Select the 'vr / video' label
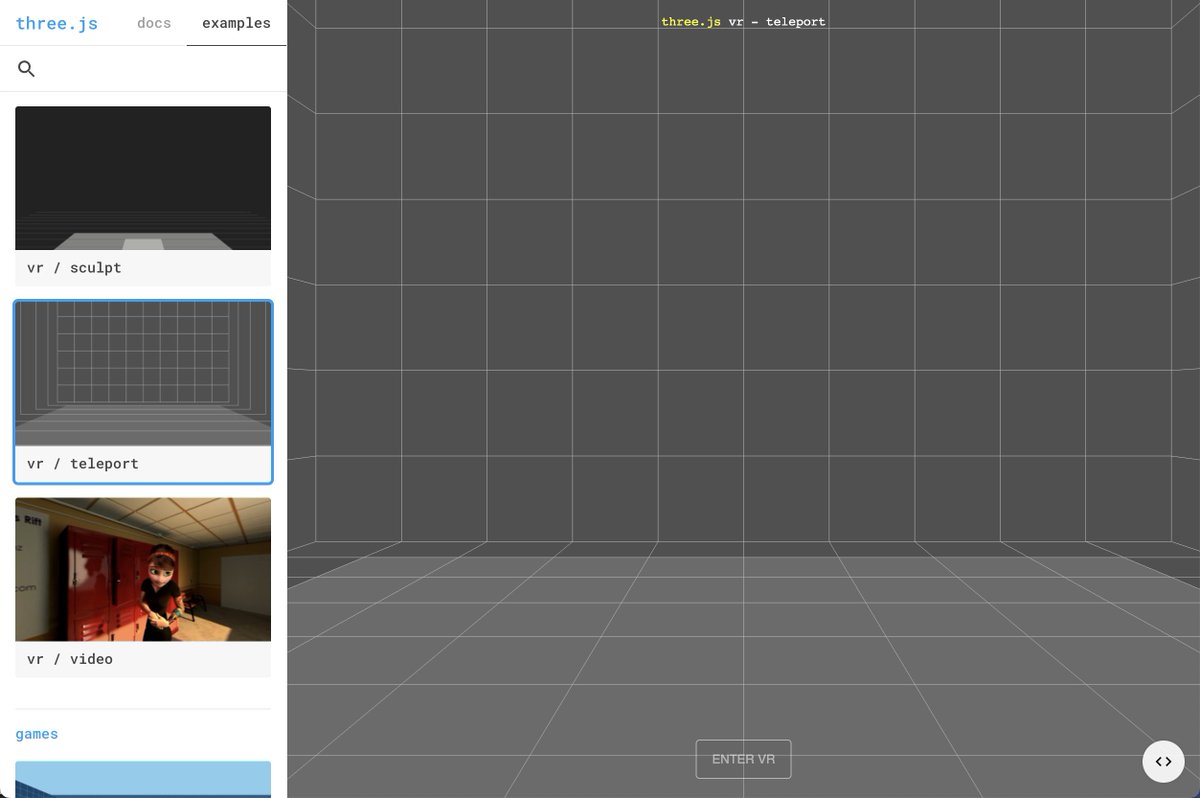This screenshot has height=798, width=1200. (x=70, y=659)
